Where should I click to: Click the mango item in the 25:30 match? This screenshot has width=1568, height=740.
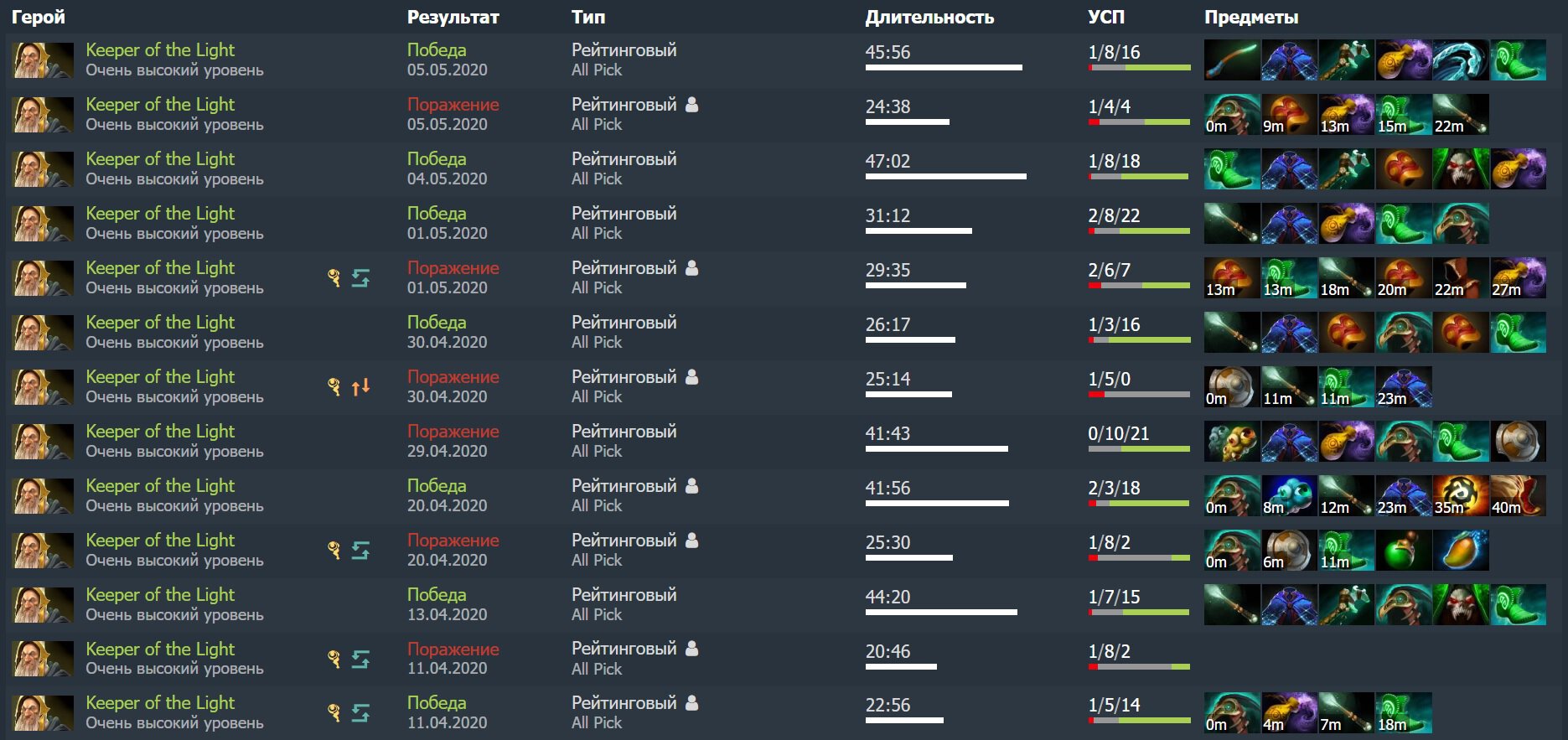[x=1461, y=550]
